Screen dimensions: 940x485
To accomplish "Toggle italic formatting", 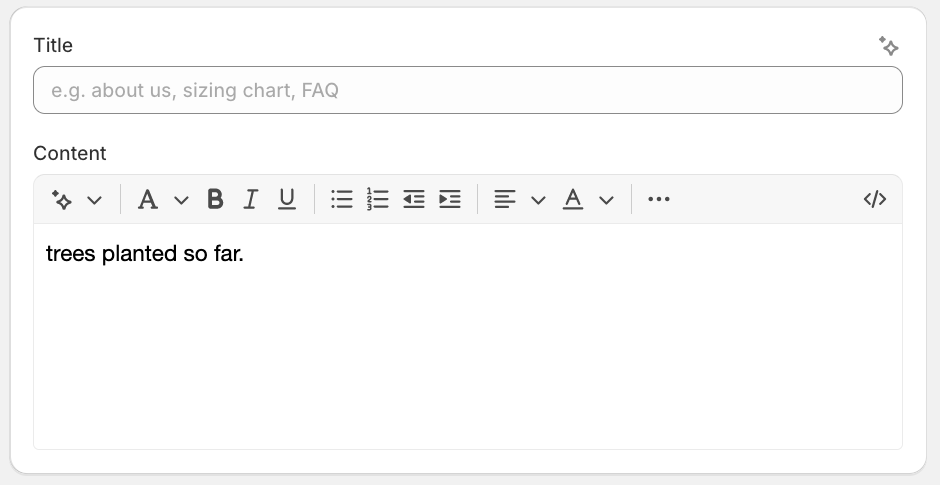I will [251, 199].
